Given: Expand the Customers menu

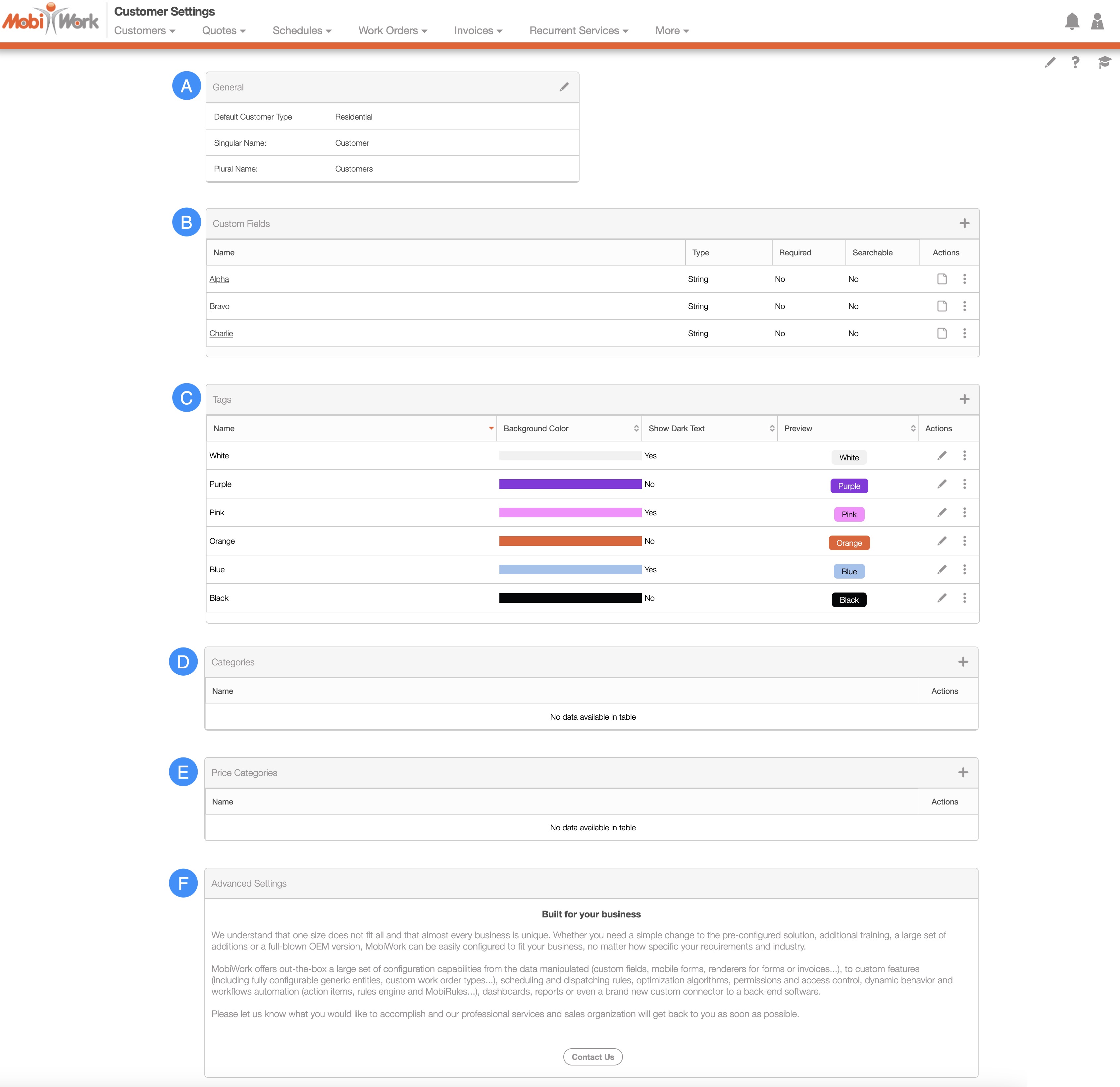Looking at the screenshot, I should (x=145, y=31).
